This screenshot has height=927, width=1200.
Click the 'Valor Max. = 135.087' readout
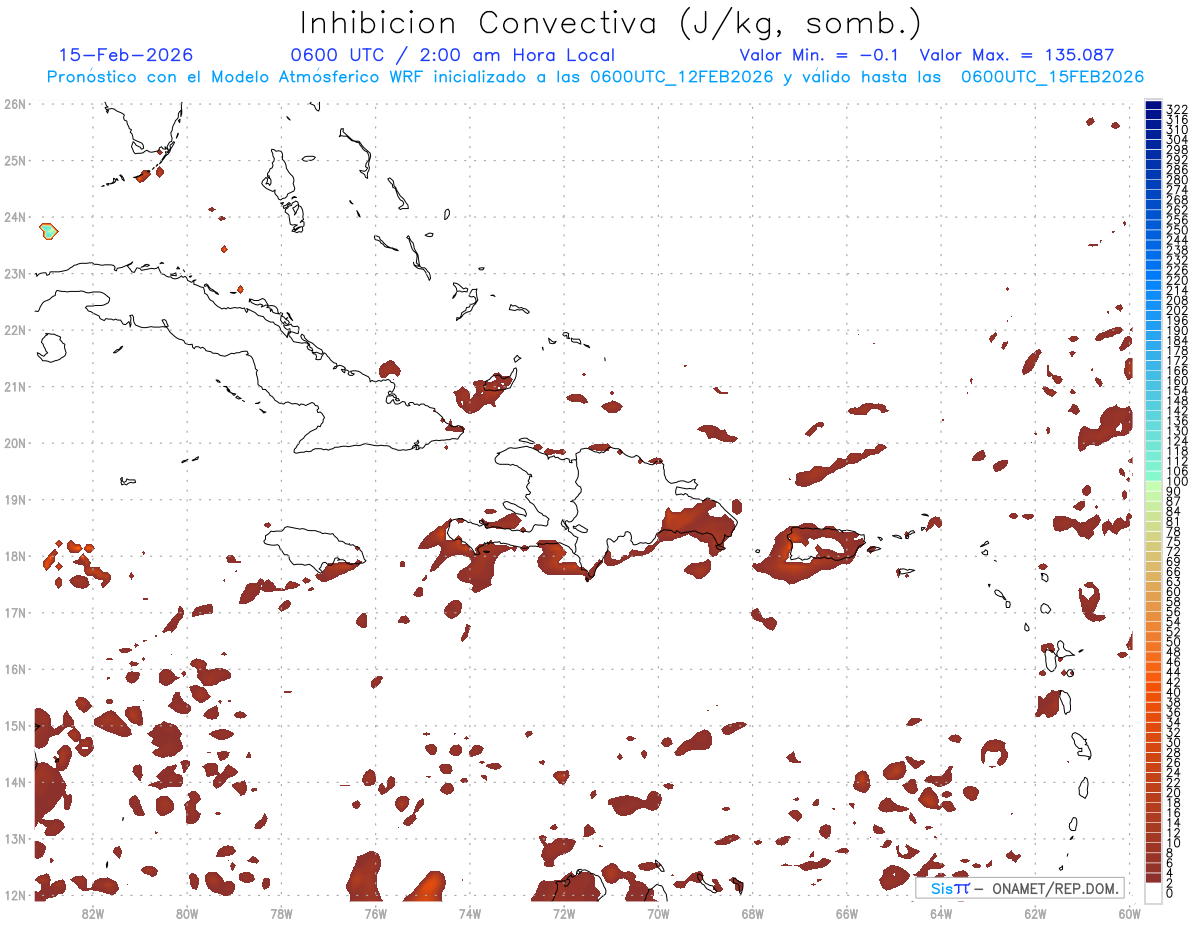click(x=1017, y=55)
